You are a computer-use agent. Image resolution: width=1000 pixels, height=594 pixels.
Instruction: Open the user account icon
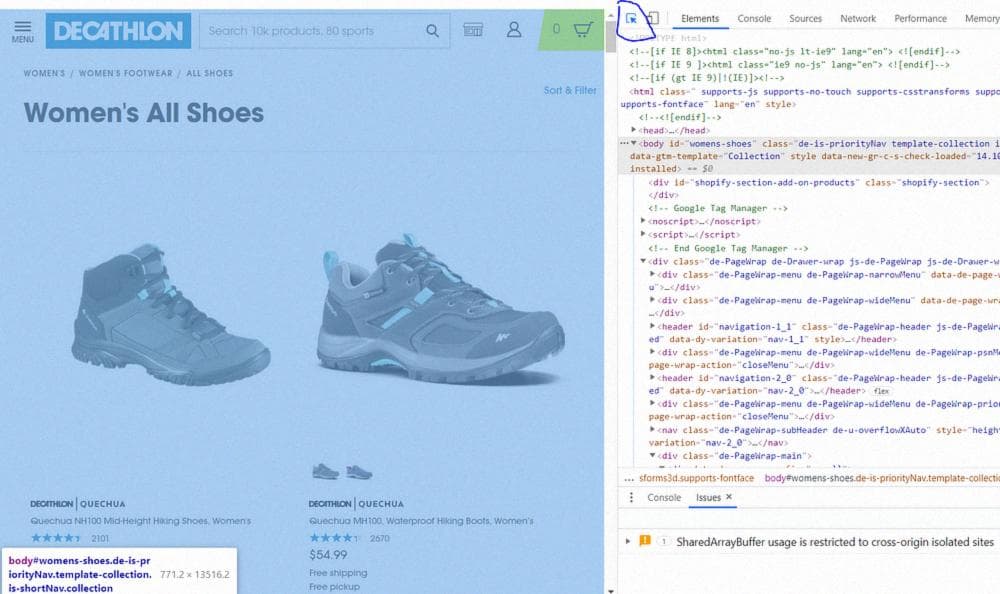coord(514,29)
